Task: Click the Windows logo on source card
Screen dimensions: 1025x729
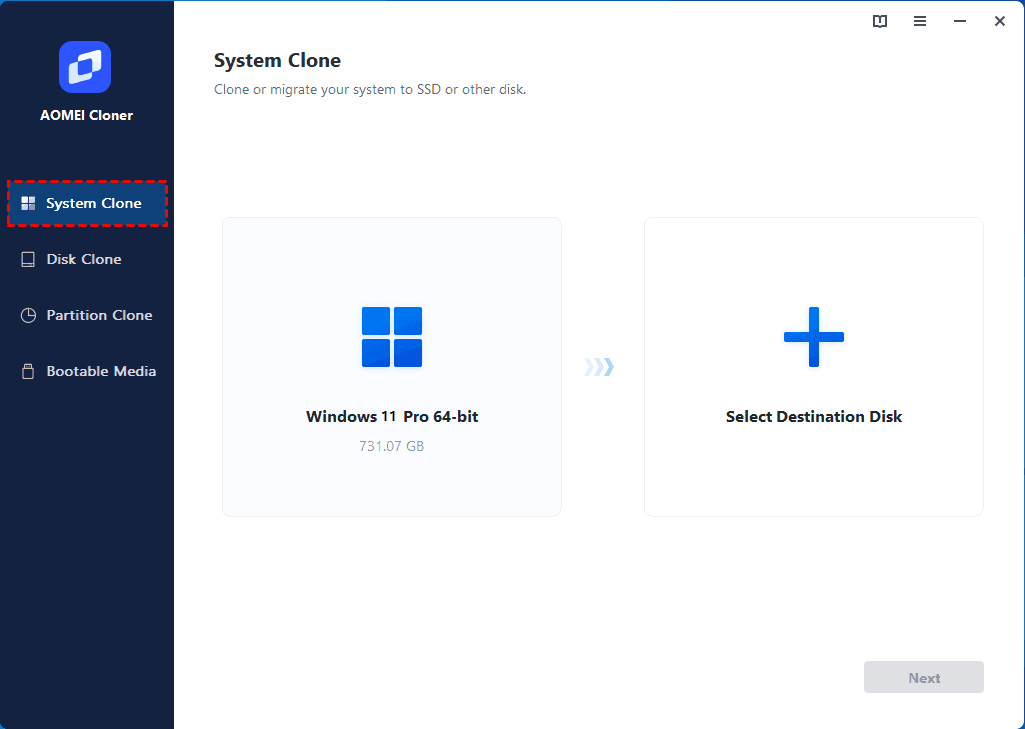Action: click(x=392, y=337)
